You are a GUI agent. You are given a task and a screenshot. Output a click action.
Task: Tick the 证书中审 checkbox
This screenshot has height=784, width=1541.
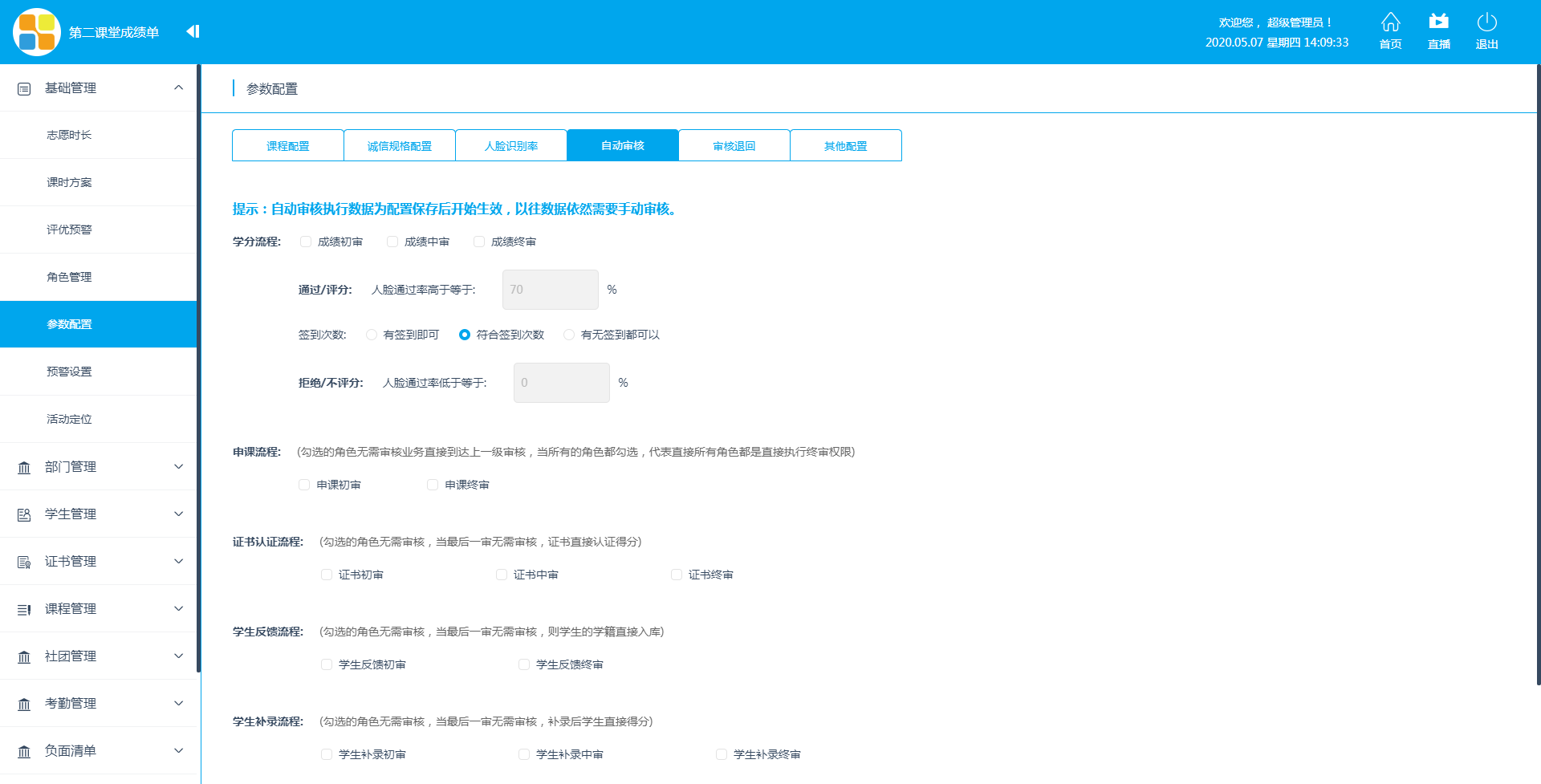(502, 575)
